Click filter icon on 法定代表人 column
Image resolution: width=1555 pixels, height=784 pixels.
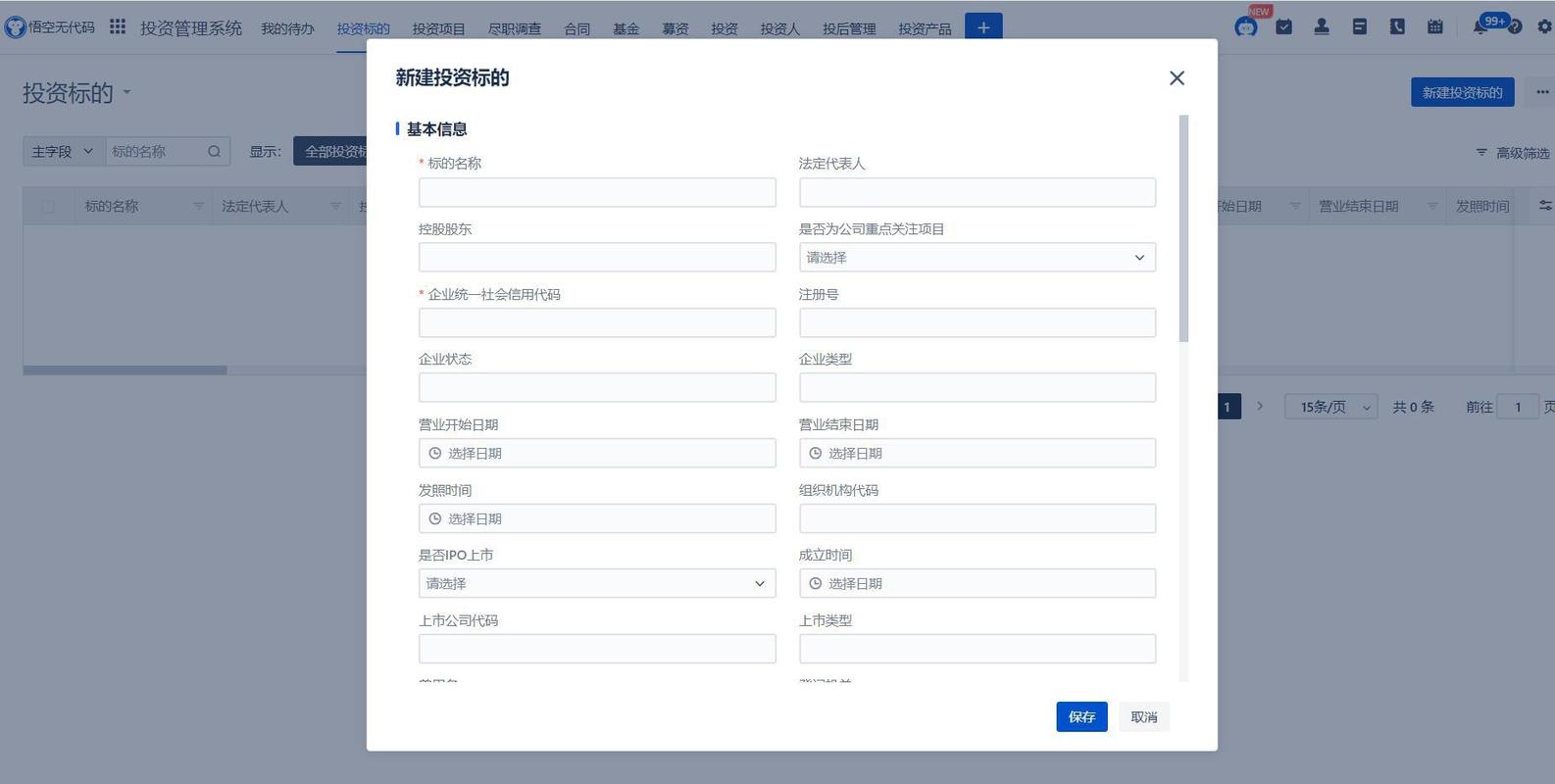(x=336, y=206)
